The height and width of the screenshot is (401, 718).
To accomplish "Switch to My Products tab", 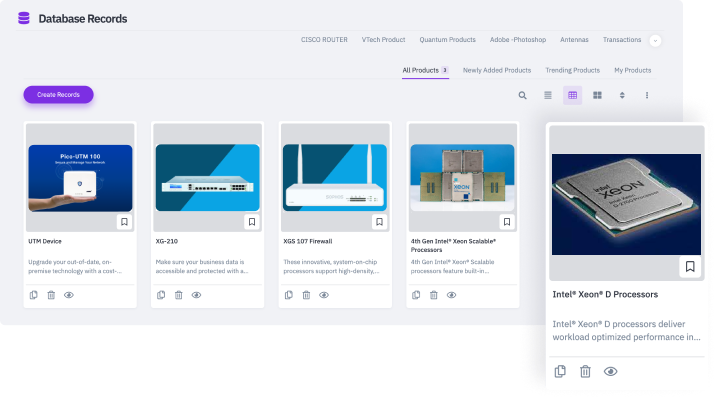I will click(x=632, y=70).
